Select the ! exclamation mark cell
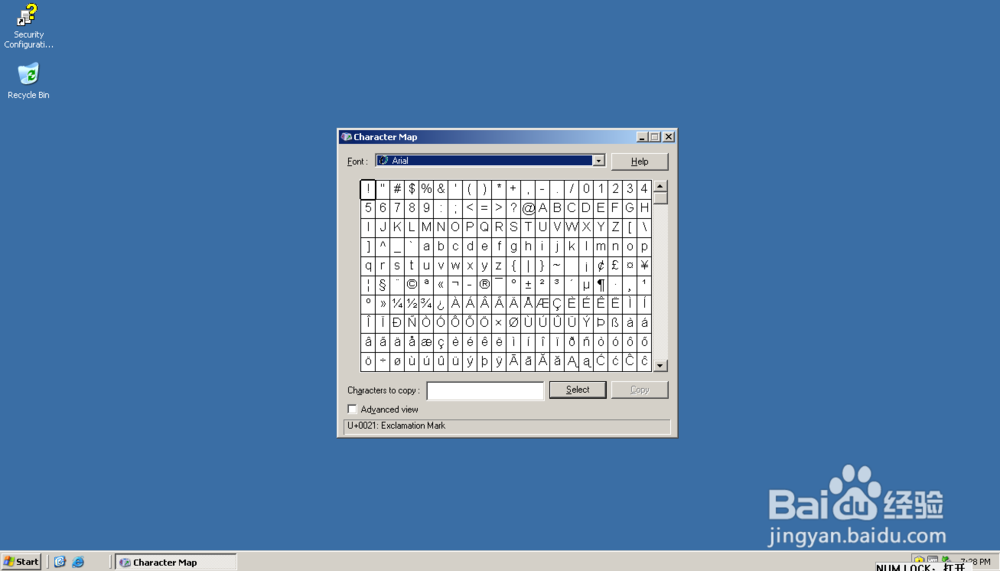The image size is (1000, 571). (x=368, y=189)
